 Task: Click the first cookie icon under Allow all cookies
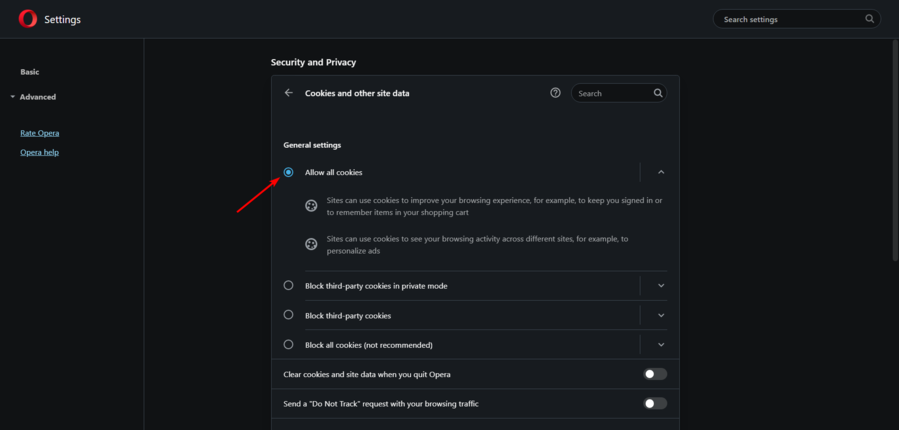(311, 206)
